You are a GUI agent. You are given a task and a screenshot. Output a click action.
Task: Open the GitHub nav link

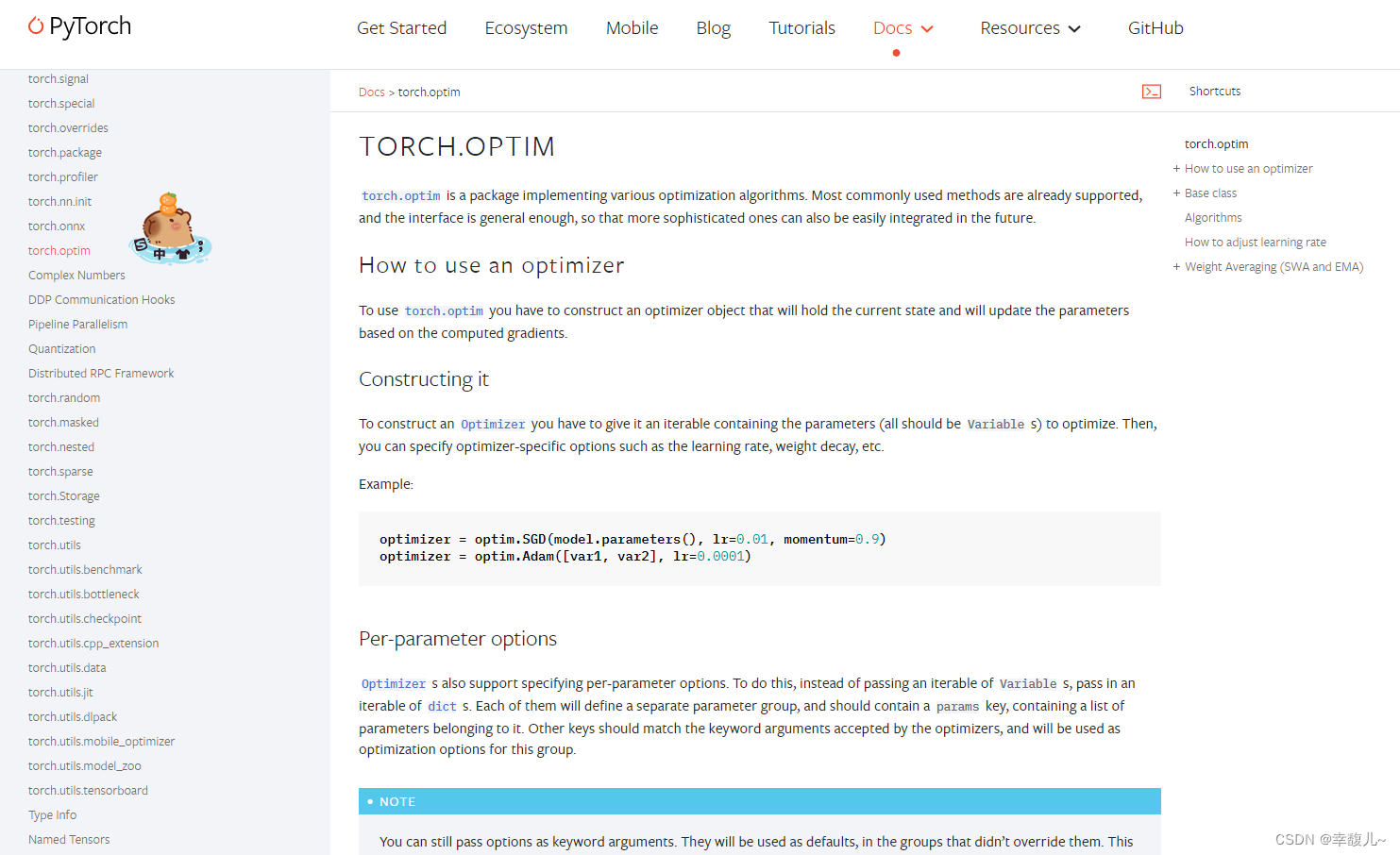tap(1155, 28)
